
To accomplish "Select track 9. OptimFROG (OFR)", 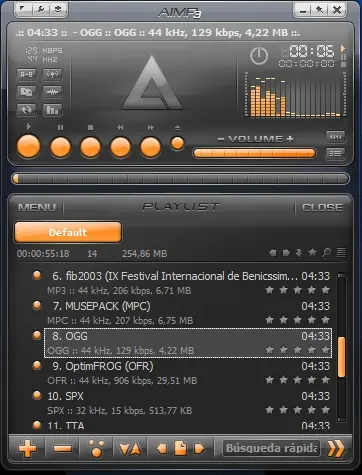I will point(188,373).
